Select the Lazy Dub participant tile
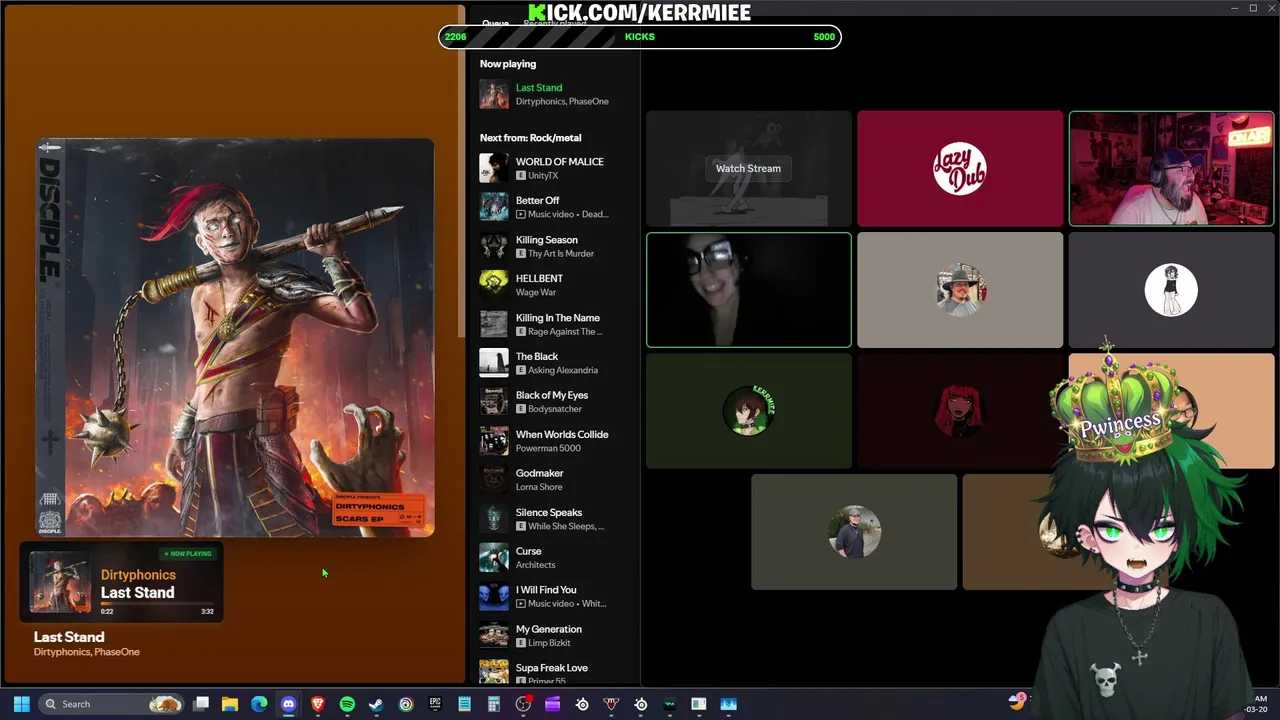Viewport: 1280px width, 720px height. pos(960,168)
